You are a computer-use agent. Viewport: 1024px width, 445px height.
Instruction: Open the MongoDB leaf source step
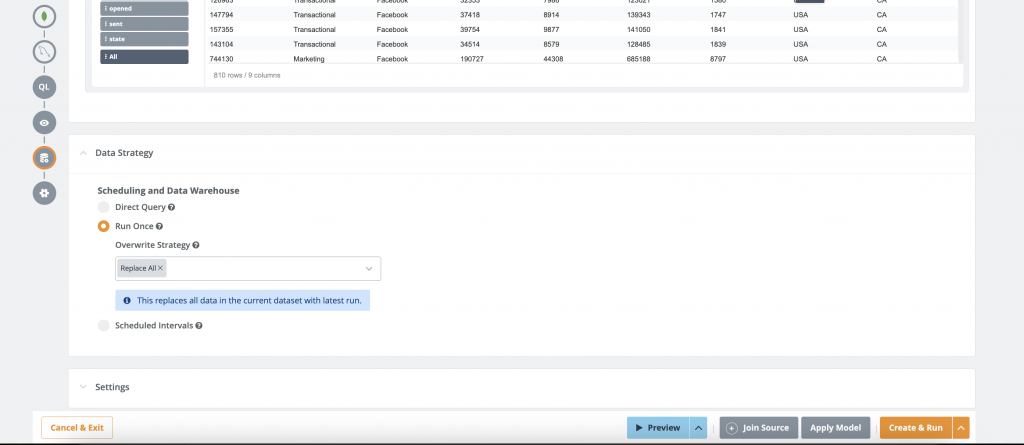click(x=44, y=16)
